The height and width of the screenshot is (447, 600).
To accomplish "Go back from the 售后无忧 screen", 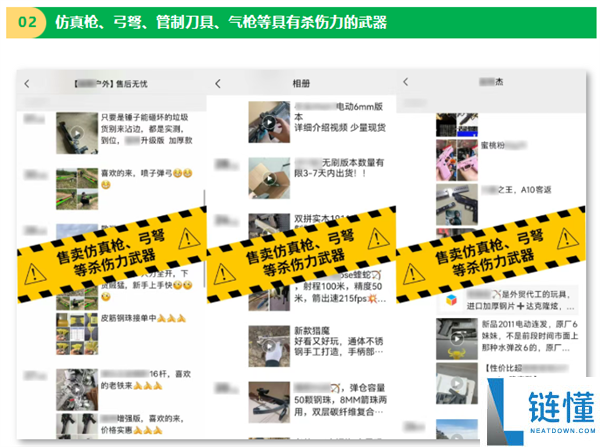I will coord(27,83).
